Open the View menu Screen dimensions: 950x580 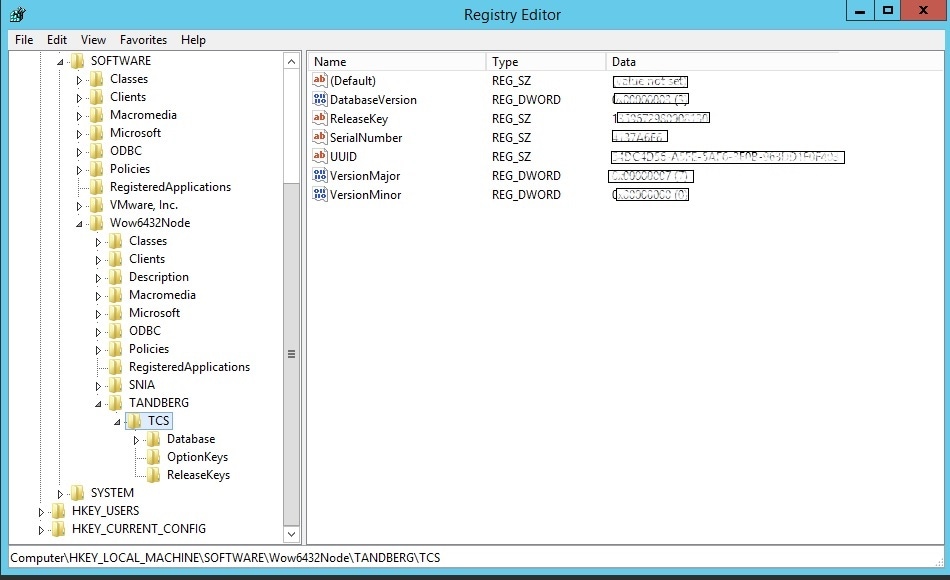91,39
